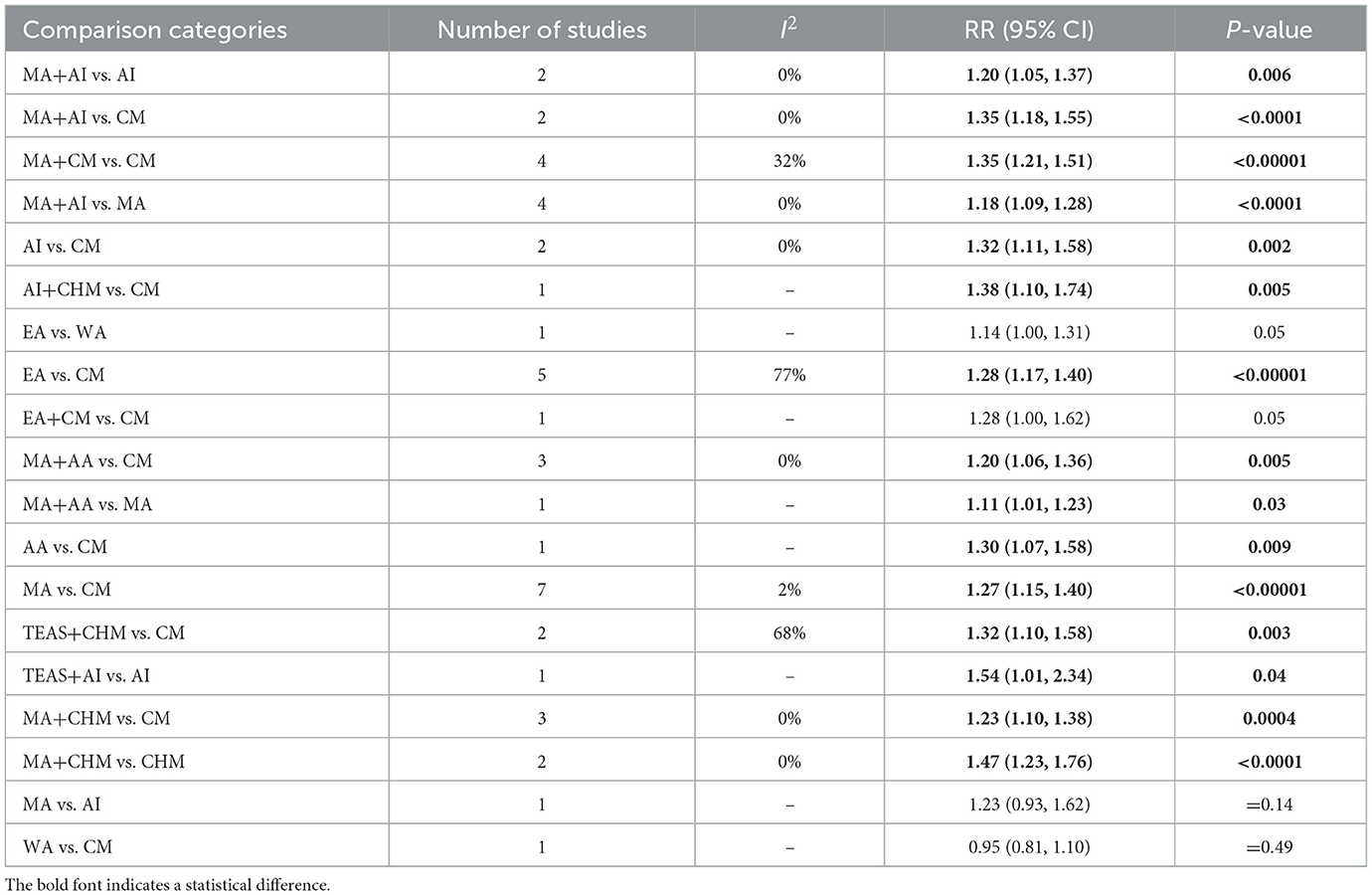This screenshot has width=1372, height=895.
Task: Select the "TEAS+CHM vs. CM" row label
Action: point(103,632)
